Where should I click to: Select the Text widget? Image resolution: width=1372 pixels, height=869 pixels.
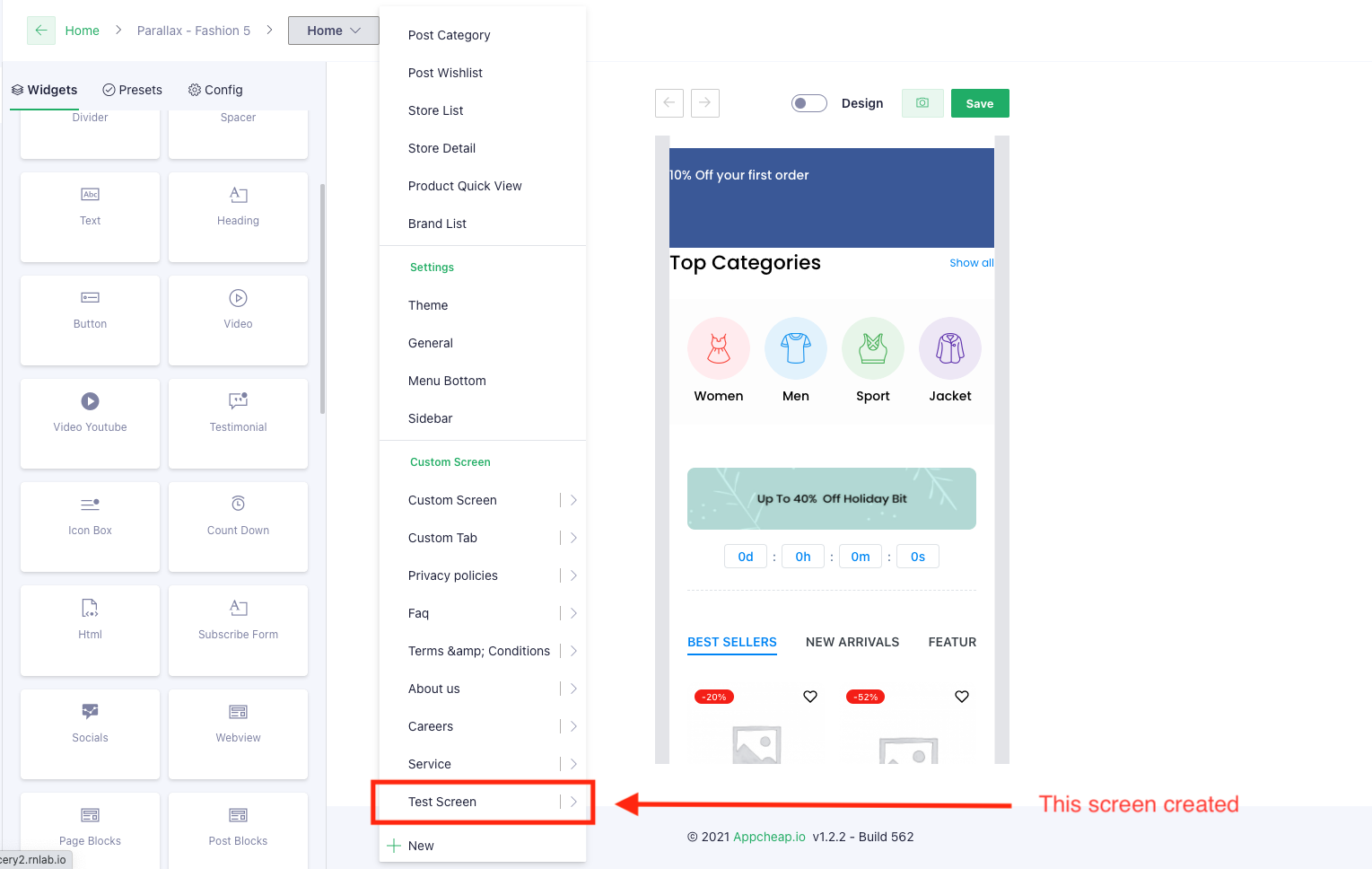(90, 217)
